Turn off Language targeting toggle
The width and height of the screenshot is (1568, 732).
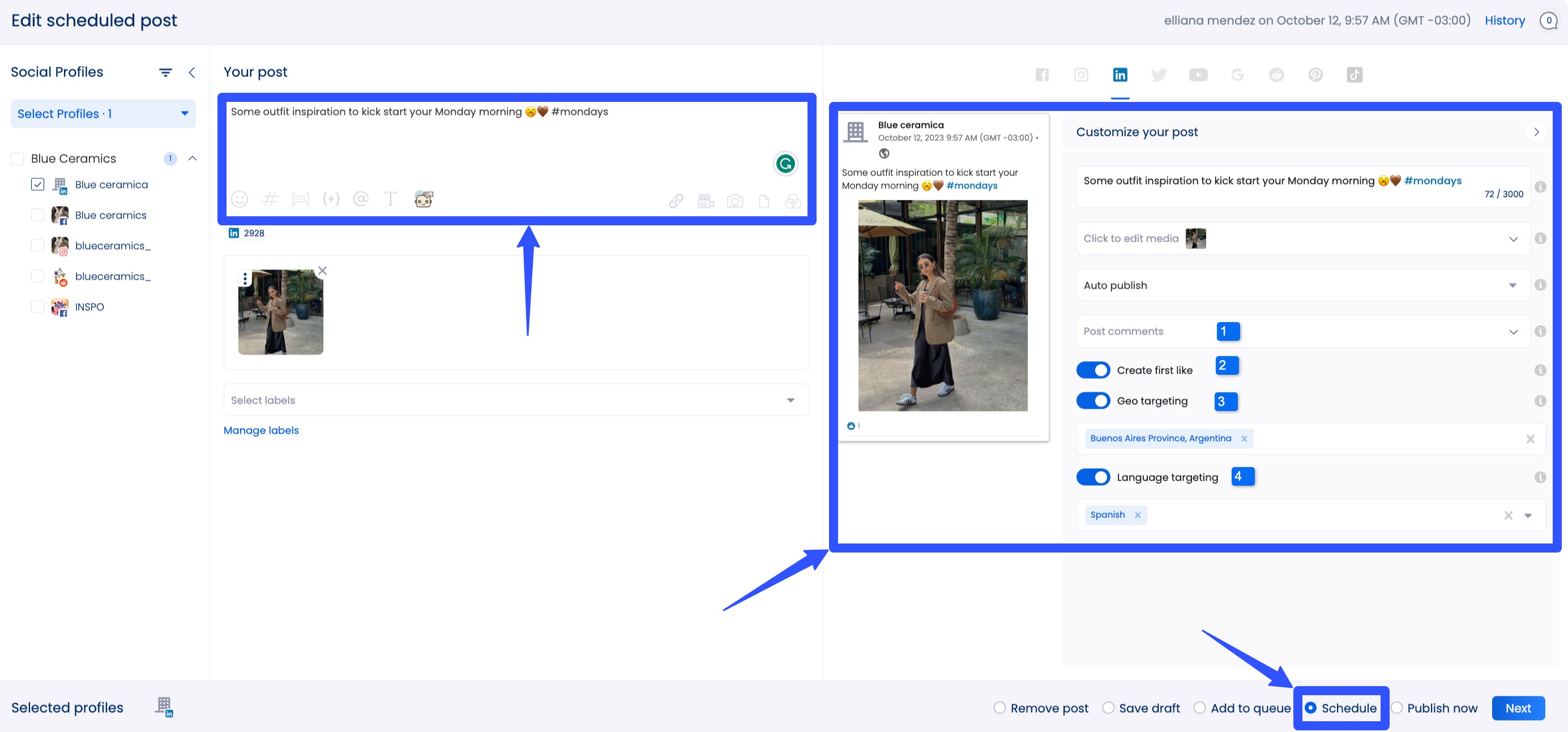1093,477
